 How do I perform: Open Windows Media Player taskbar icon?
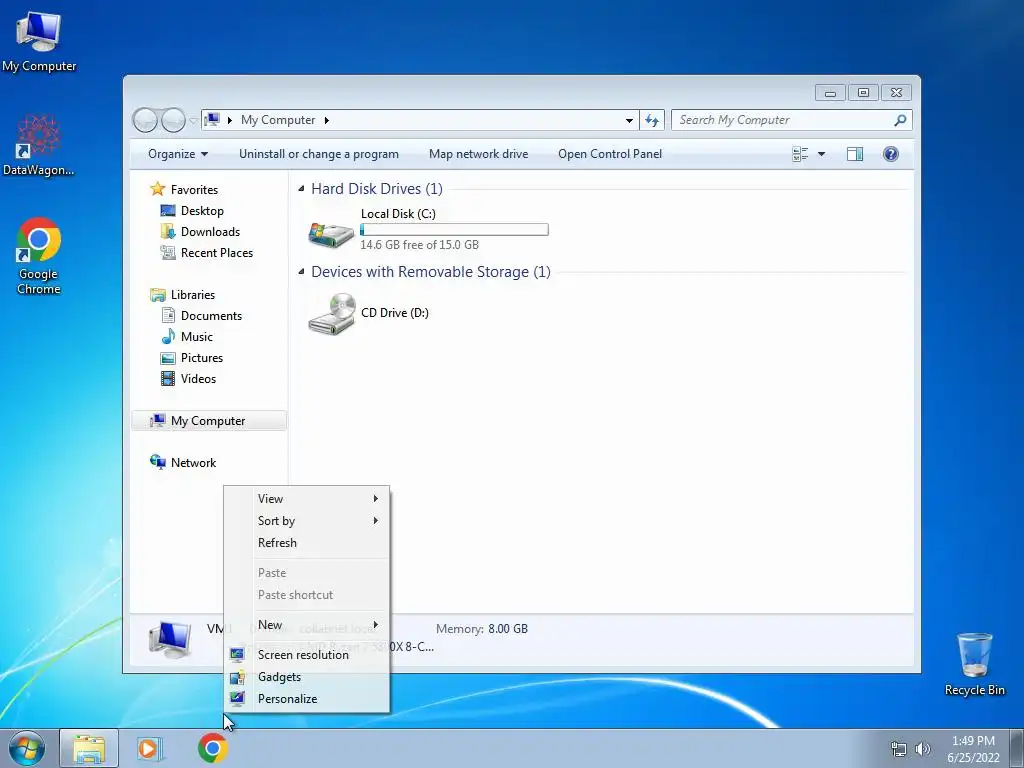click(x=150, y=748)
